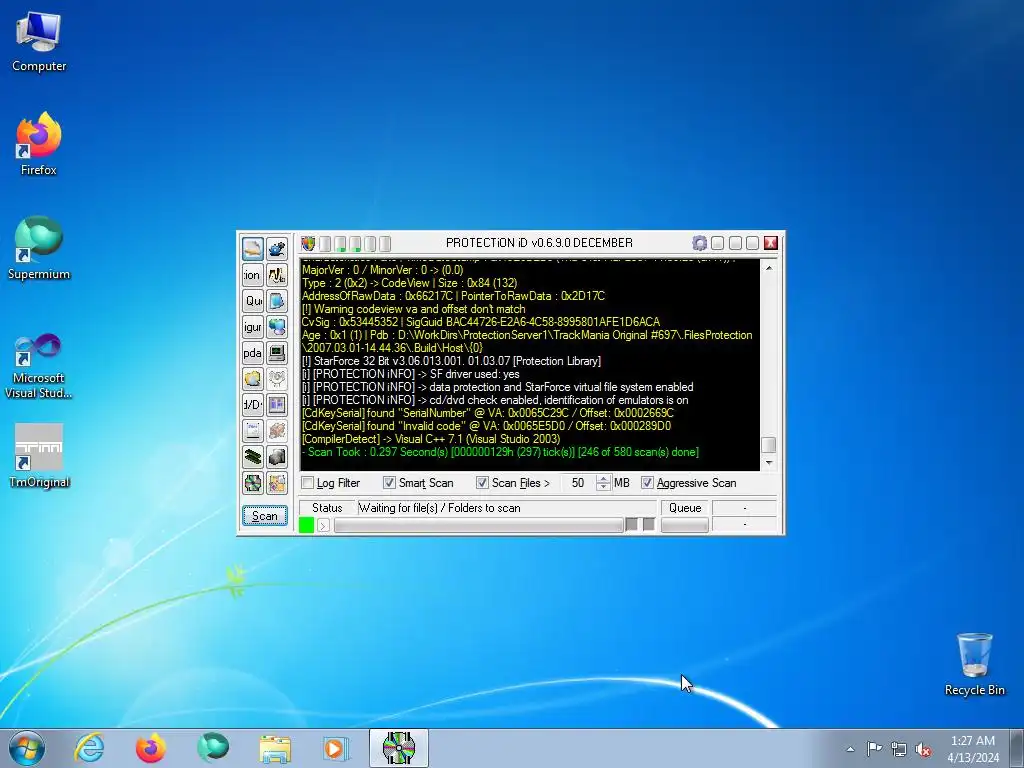The width and height of the screenshot is (1024, 768).
Task: Click the scrollbar thumb in the log pane
Action: pos(769,445)
